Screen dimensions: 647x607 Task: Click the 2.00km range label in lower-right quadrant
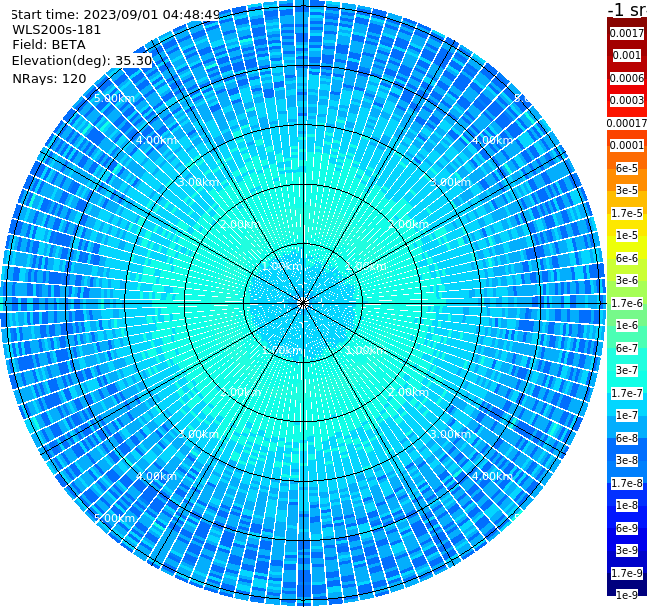408,392
